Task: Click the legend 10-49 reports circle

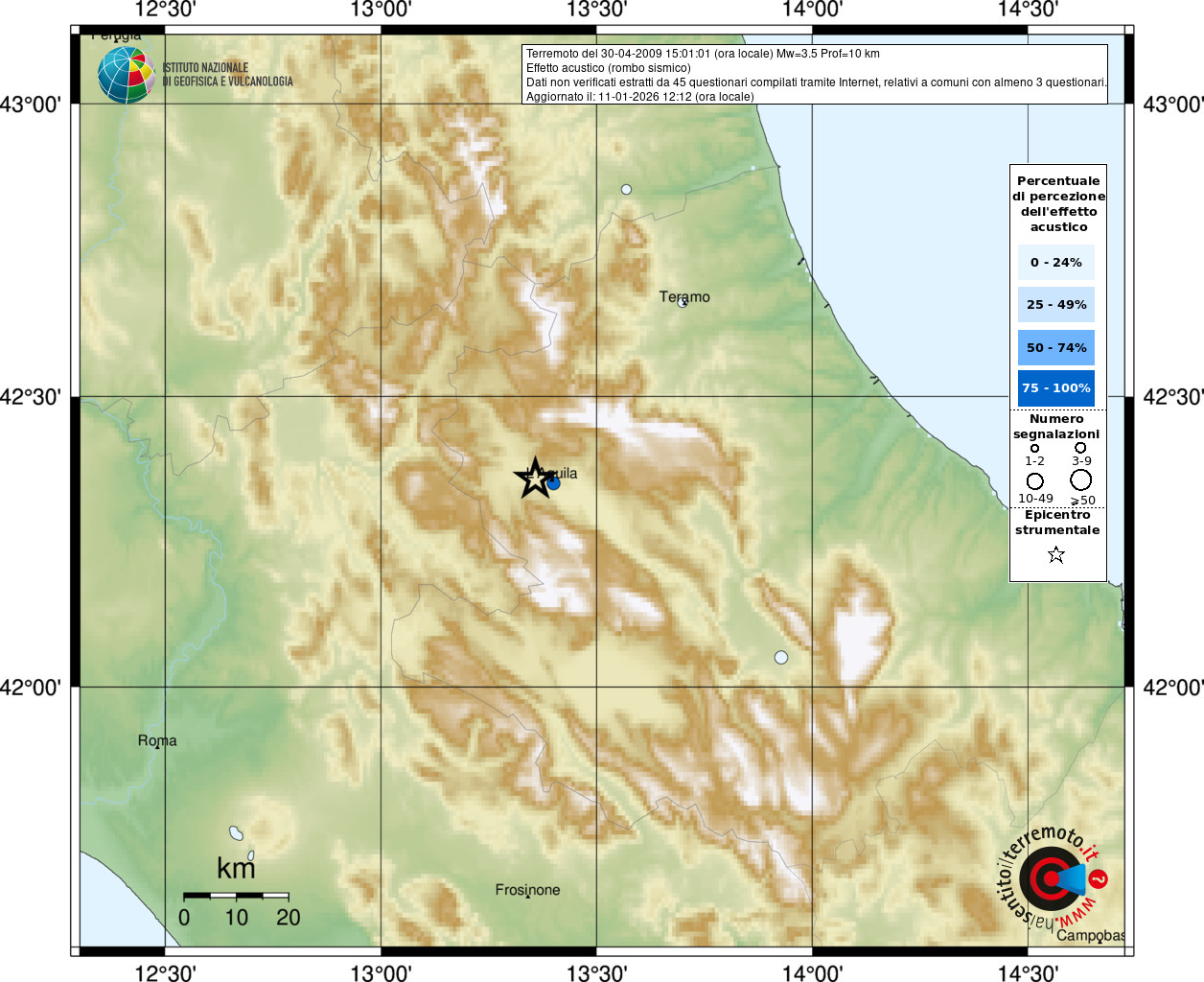Action: point(1035,481)
